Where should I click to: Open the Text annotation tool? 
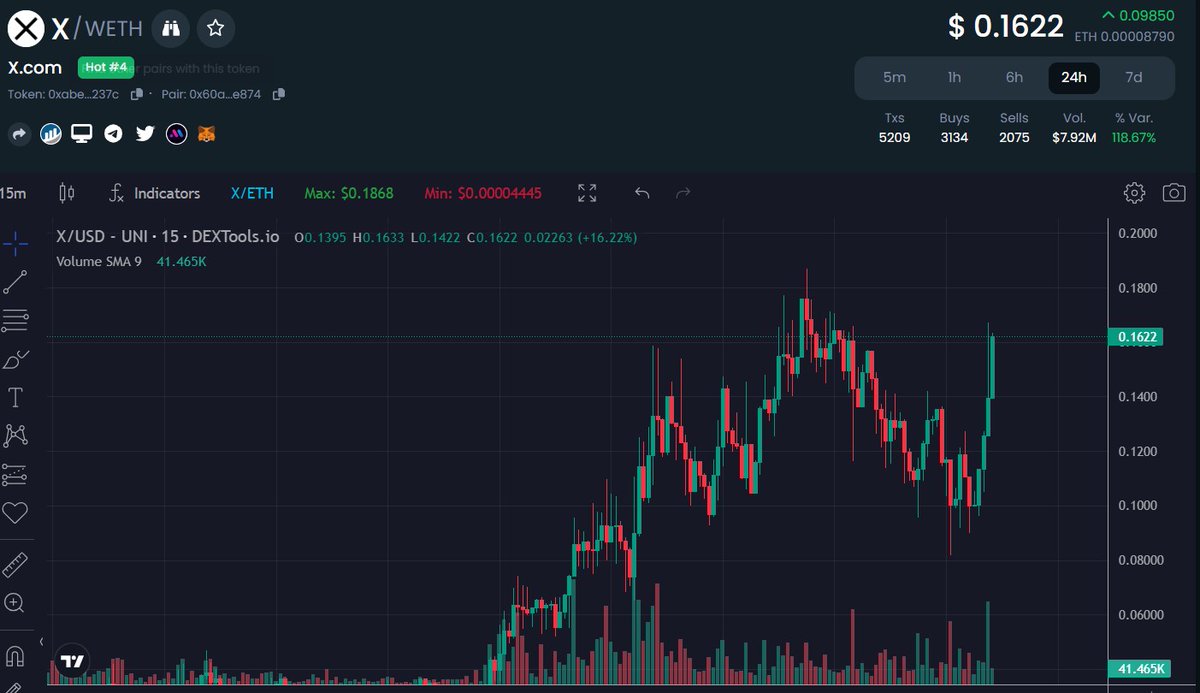click(17, 396)
